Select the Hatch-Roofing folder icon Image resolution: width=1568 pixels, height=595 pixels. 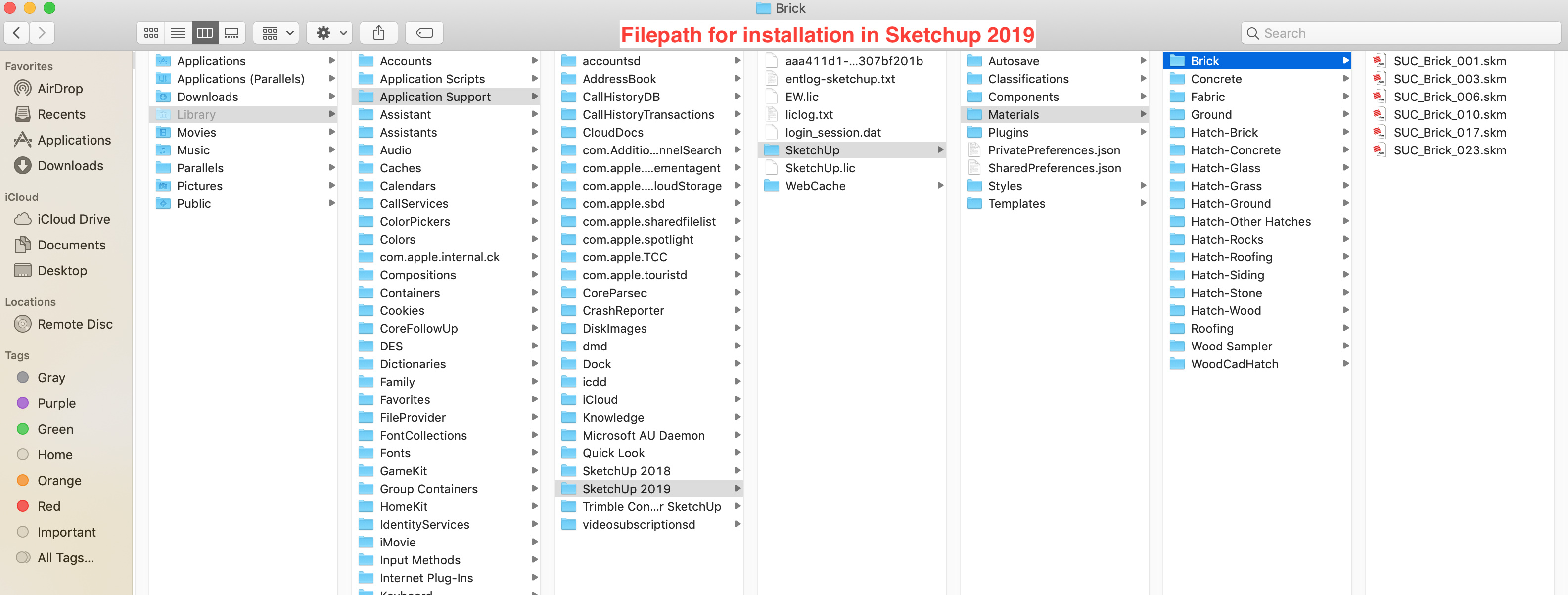[x=1177, y=257]
